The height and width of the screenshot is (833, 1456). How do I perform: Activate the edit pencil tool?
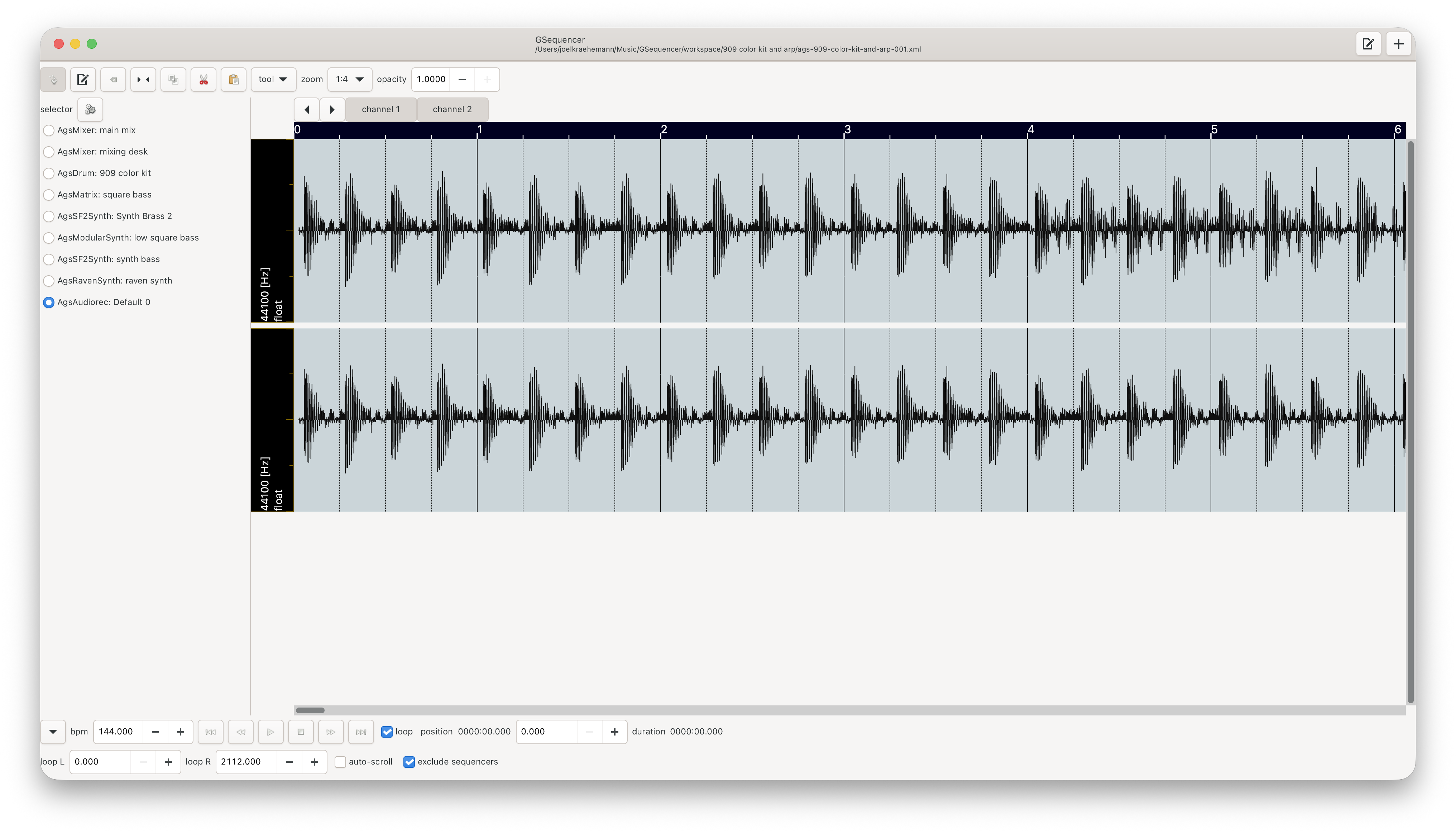pyautogui.click(x=83, y=80)
